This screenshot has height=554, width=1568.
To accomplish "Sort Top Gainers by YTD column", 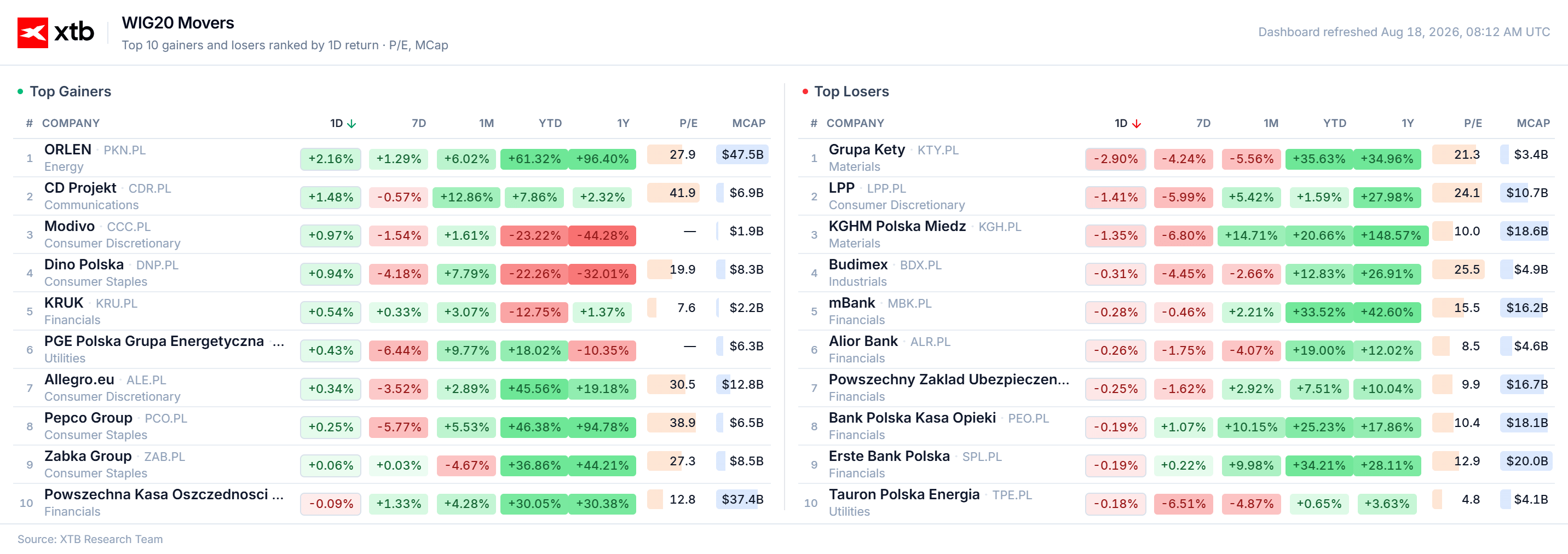I will pos(550,123).
